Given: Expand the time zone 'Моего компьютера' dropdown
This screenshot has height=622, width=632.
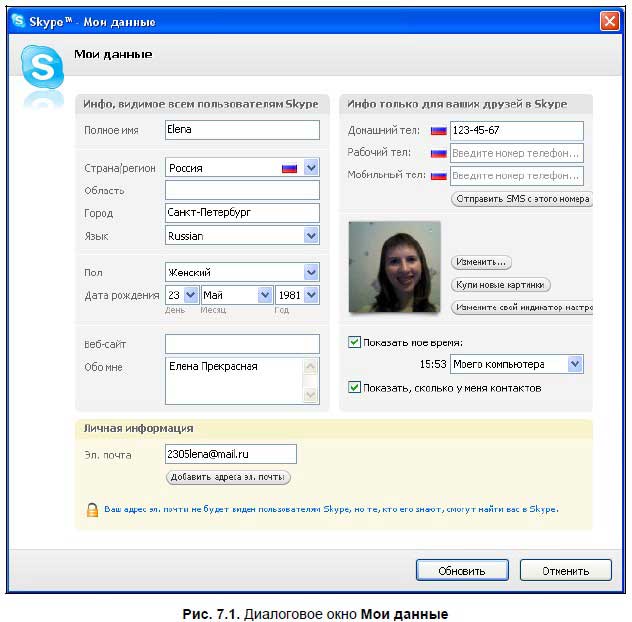Looking at the screenshot, I should coord(575,365).
